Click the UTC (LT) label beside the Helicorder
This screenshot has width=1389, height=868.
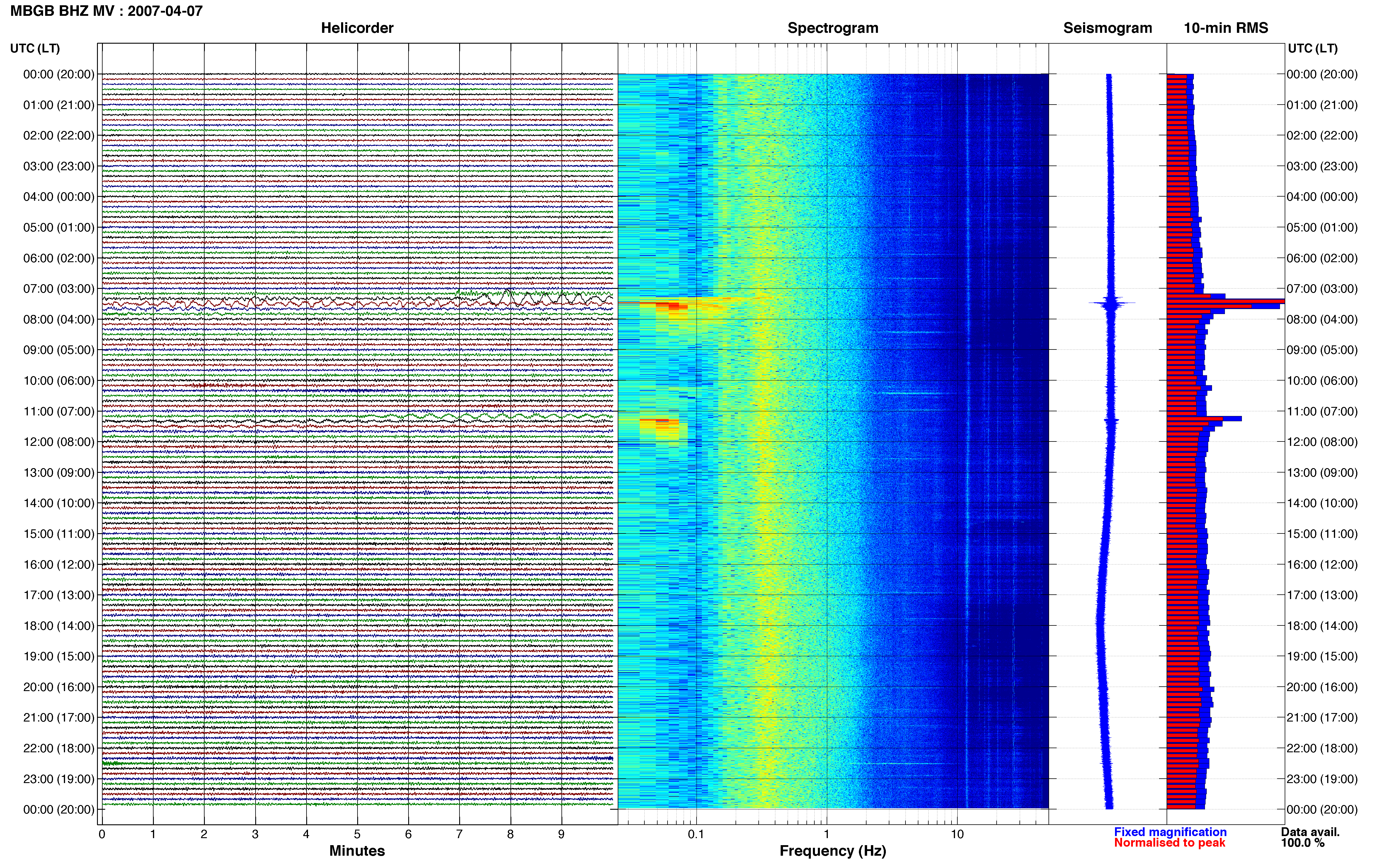pyautogui.click(x=35, y=48)
